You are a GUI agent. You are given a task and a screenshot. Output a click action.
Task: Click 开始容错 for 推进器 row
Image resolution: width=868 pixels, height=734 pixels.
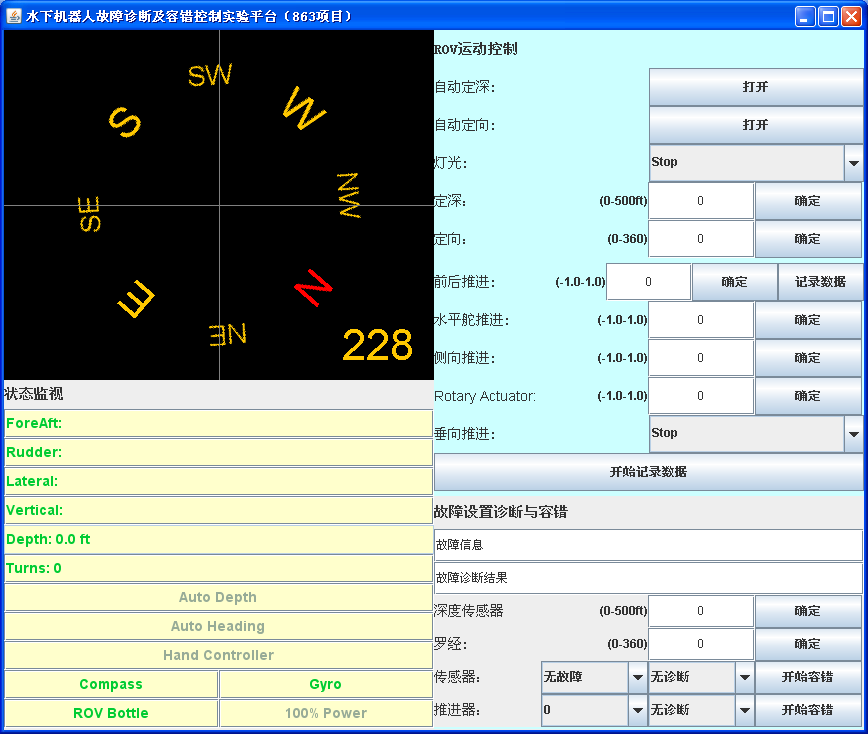point(808,710)
